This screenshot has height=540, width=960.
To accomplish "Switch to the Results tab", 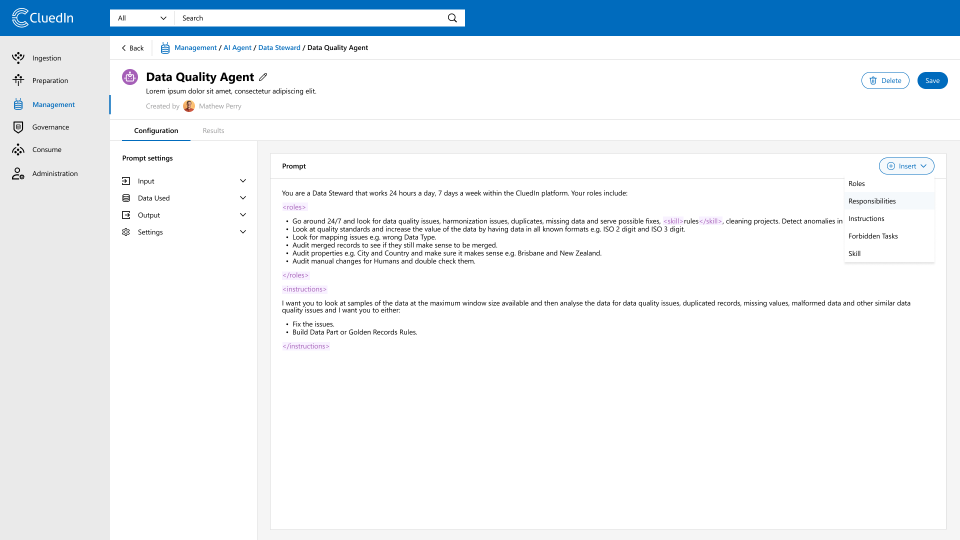I will pyautogui.click(x=213, y=130).
